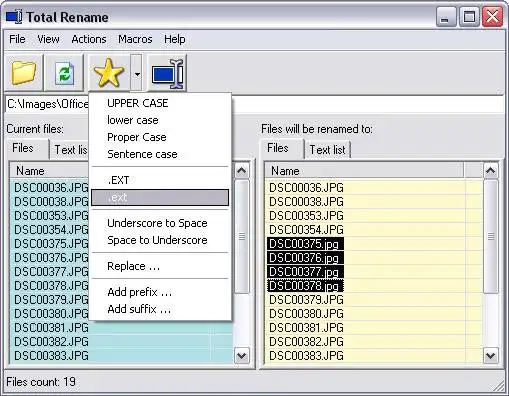Choose Space to Underscore

tap(160, 240)
